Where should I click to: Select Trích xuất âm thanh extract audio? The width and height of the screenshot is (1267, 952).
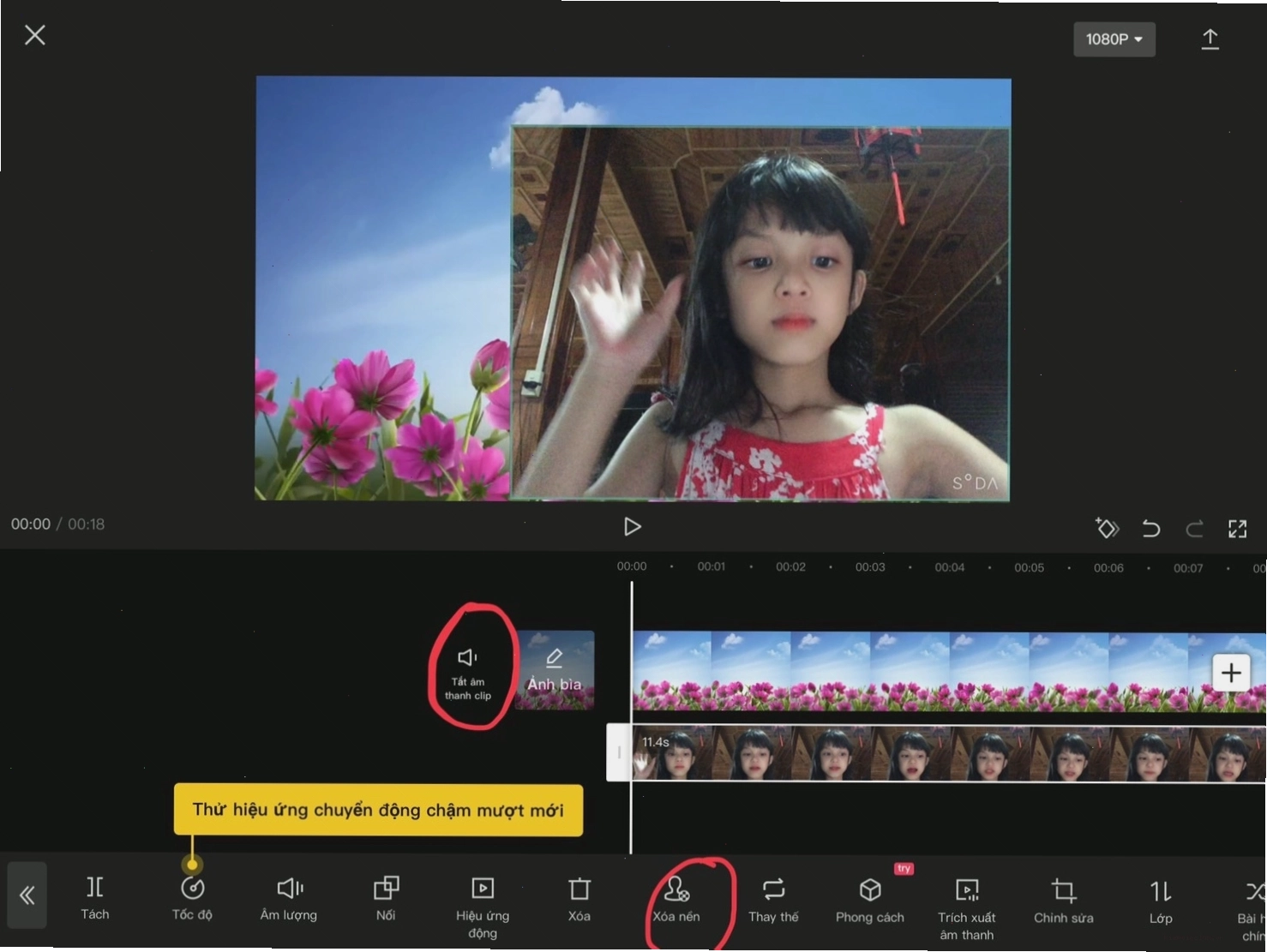pos(967,908)
